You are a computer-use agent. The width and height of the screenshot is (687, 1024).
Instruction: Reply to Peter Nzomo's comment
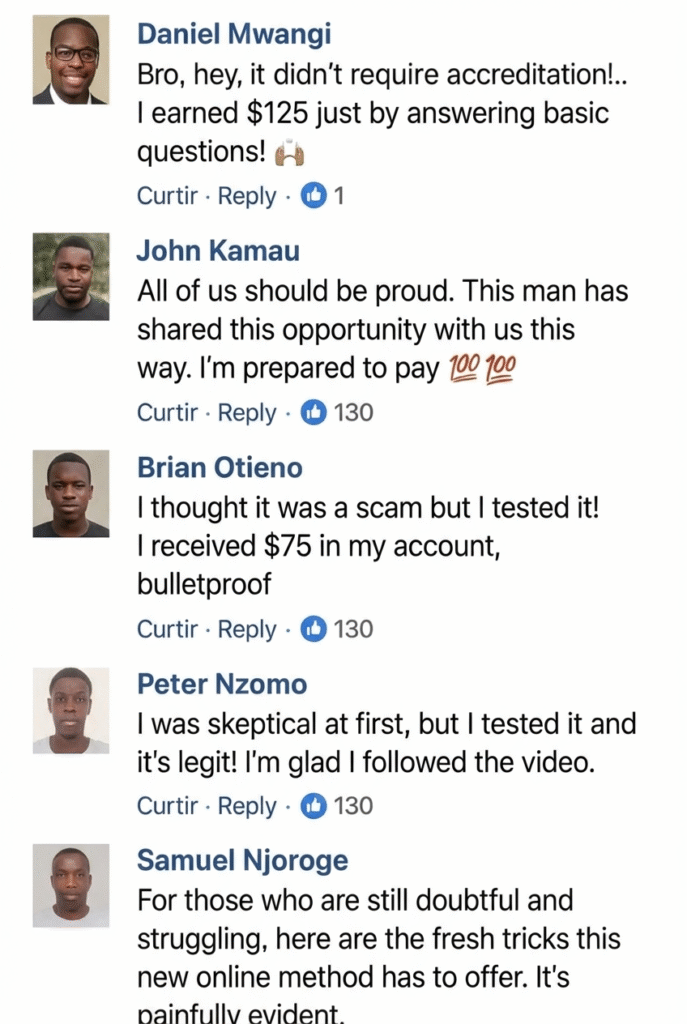point(247,806)
